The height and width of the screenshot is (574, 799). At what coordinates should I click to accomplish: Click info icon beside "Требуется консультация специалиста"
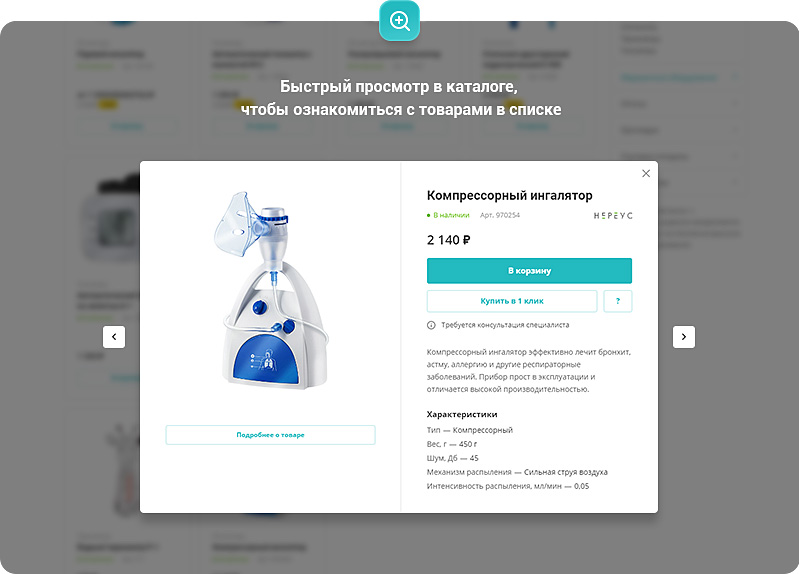(431, 325)
